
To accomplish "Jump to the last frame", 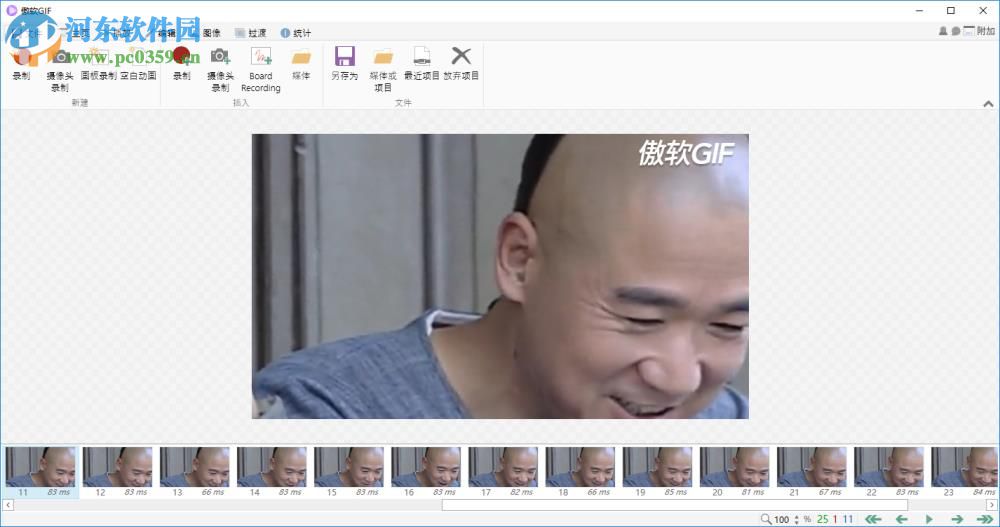I will 985,519.
